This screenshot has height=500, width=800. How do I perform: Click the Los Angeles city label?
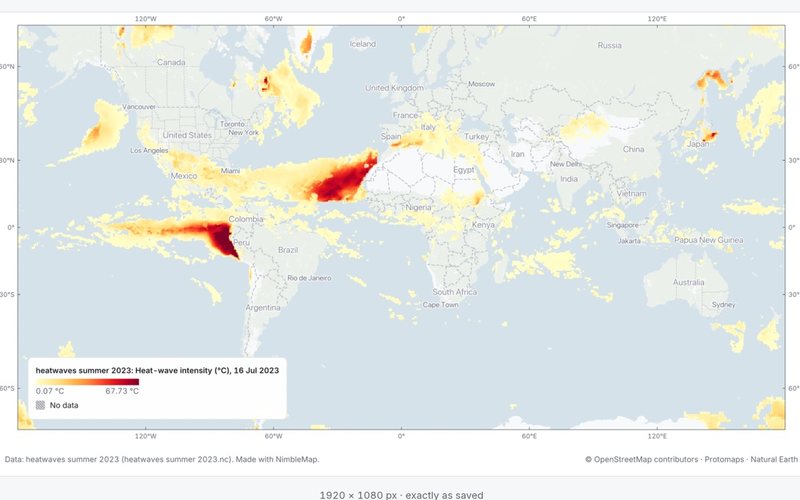point(149,151)
